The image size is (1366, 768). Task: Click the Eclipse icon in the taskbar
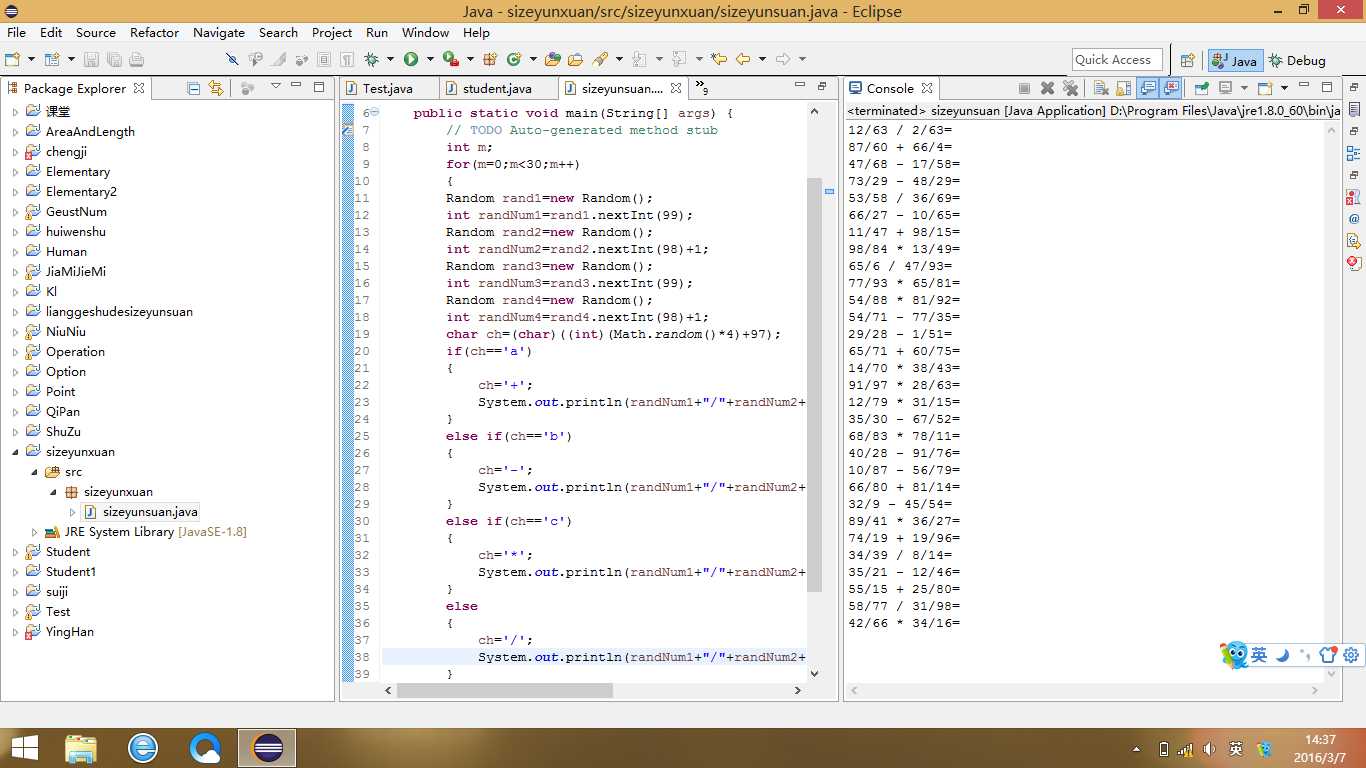point(267,747)
